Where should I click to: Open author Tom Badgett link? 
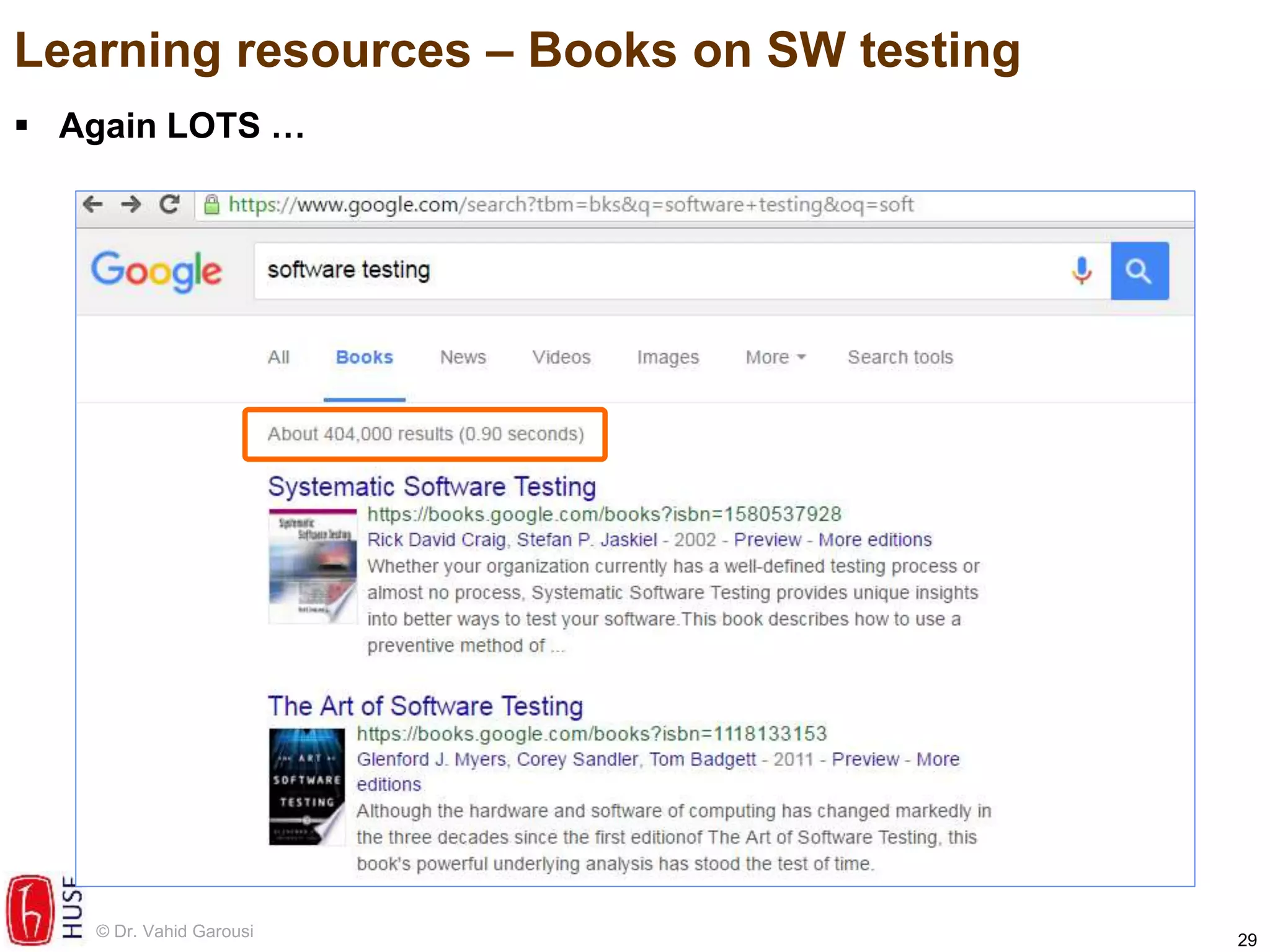click(703, 759)
